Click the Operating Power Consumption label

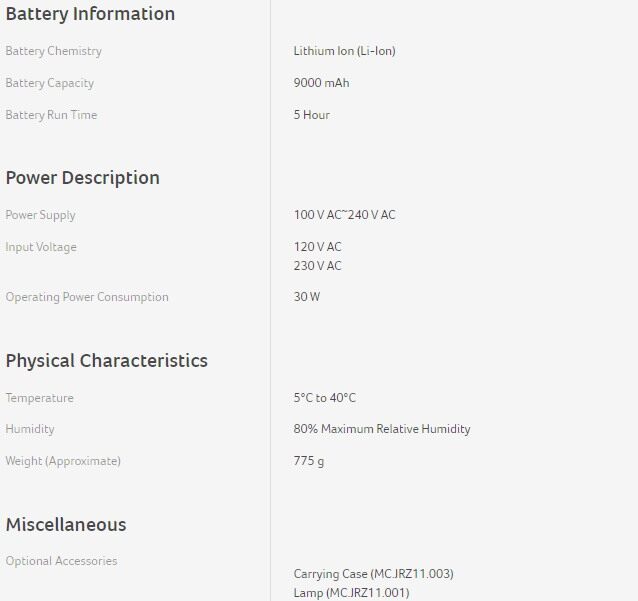pyautogui.click(x=87, y=297)
